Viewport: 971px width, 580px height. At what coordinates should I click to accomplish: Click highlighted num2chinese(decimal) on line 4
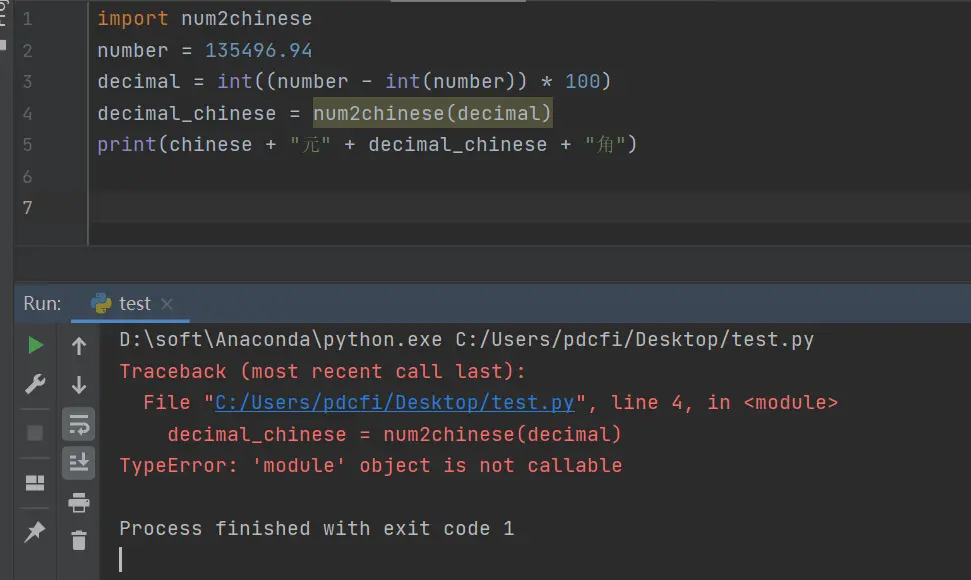pyautogui.click(x=432, y=113)
